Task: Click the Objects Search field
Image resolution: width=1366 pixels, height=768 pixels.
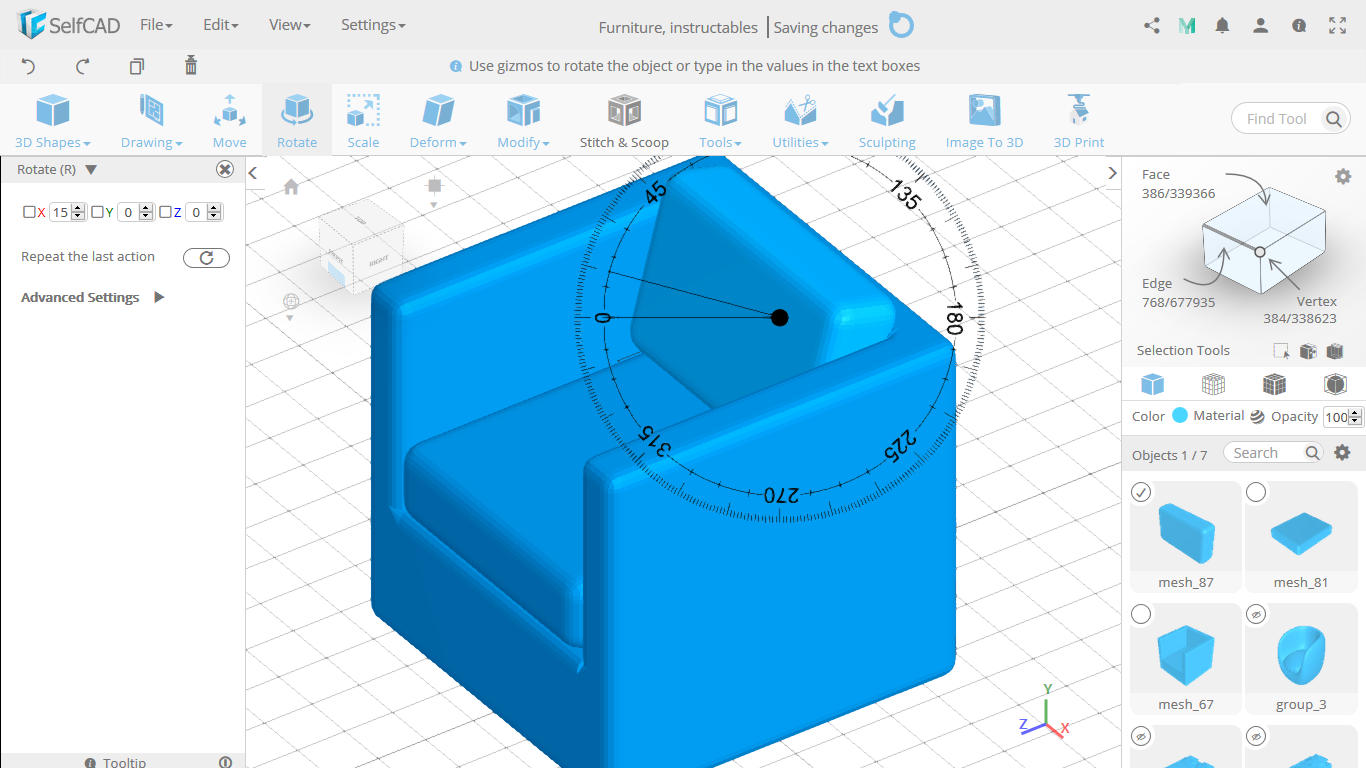Action: pyautogui.click(x=1266, y=453)
